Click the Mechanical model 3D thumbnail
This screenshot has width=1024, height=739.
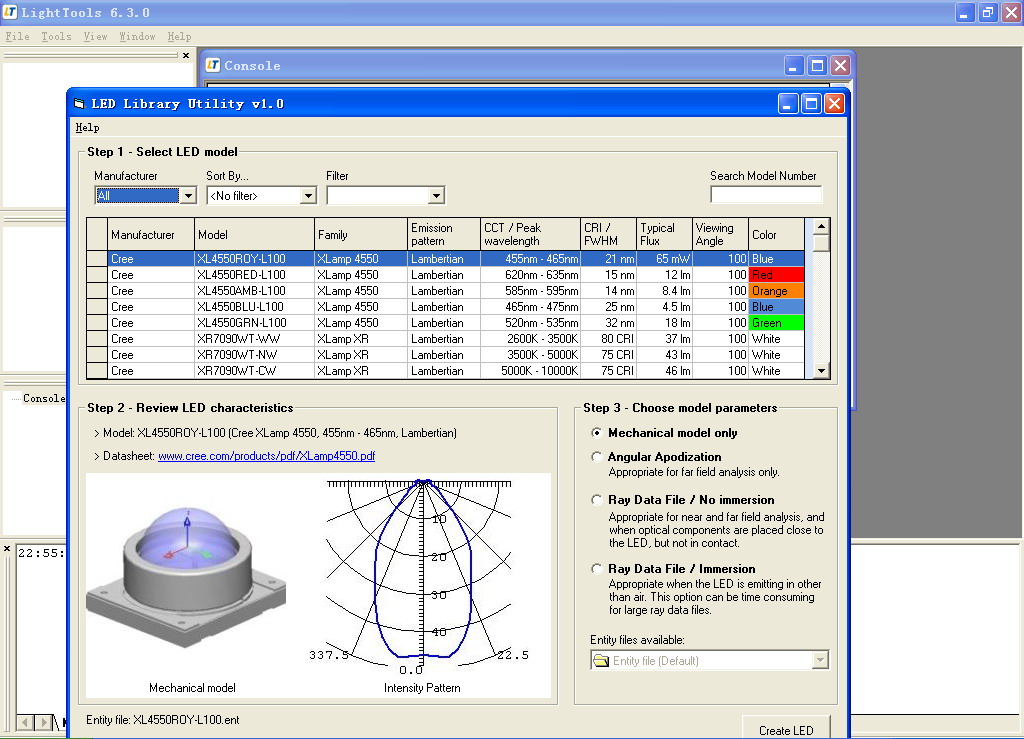coord(186,576)
